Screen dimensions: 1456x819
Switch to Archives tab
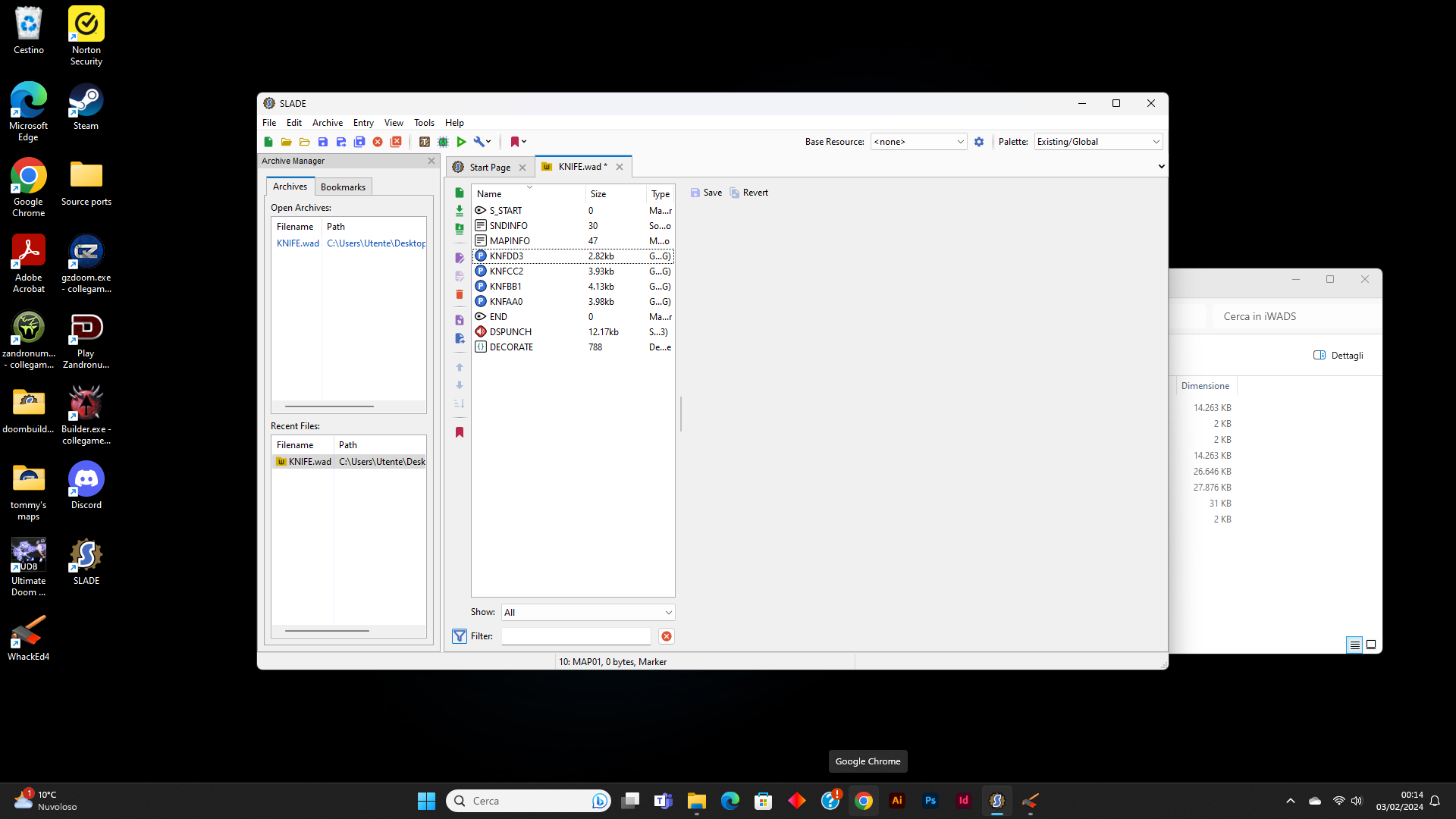289,186
